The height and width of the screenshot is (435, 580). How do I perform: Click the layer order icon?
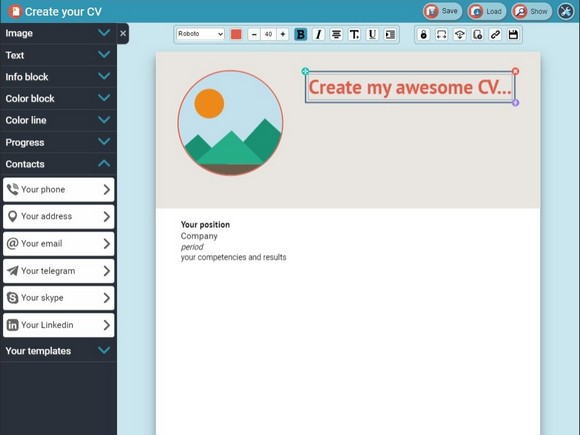pyautogui.click(x=459, y=34)
